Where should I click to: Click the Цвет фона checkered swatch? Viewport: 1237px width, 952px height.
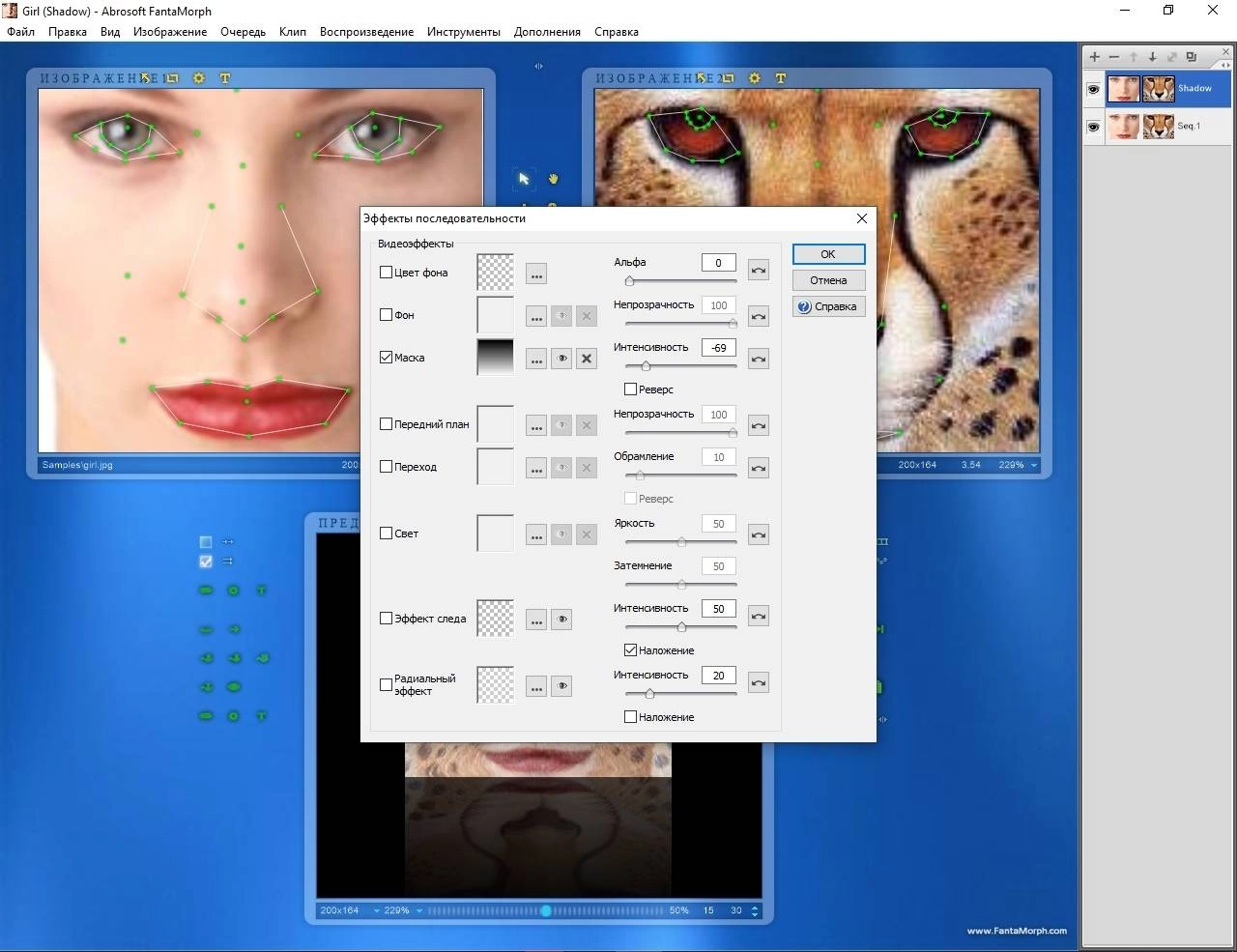click(x=496, y=273)
